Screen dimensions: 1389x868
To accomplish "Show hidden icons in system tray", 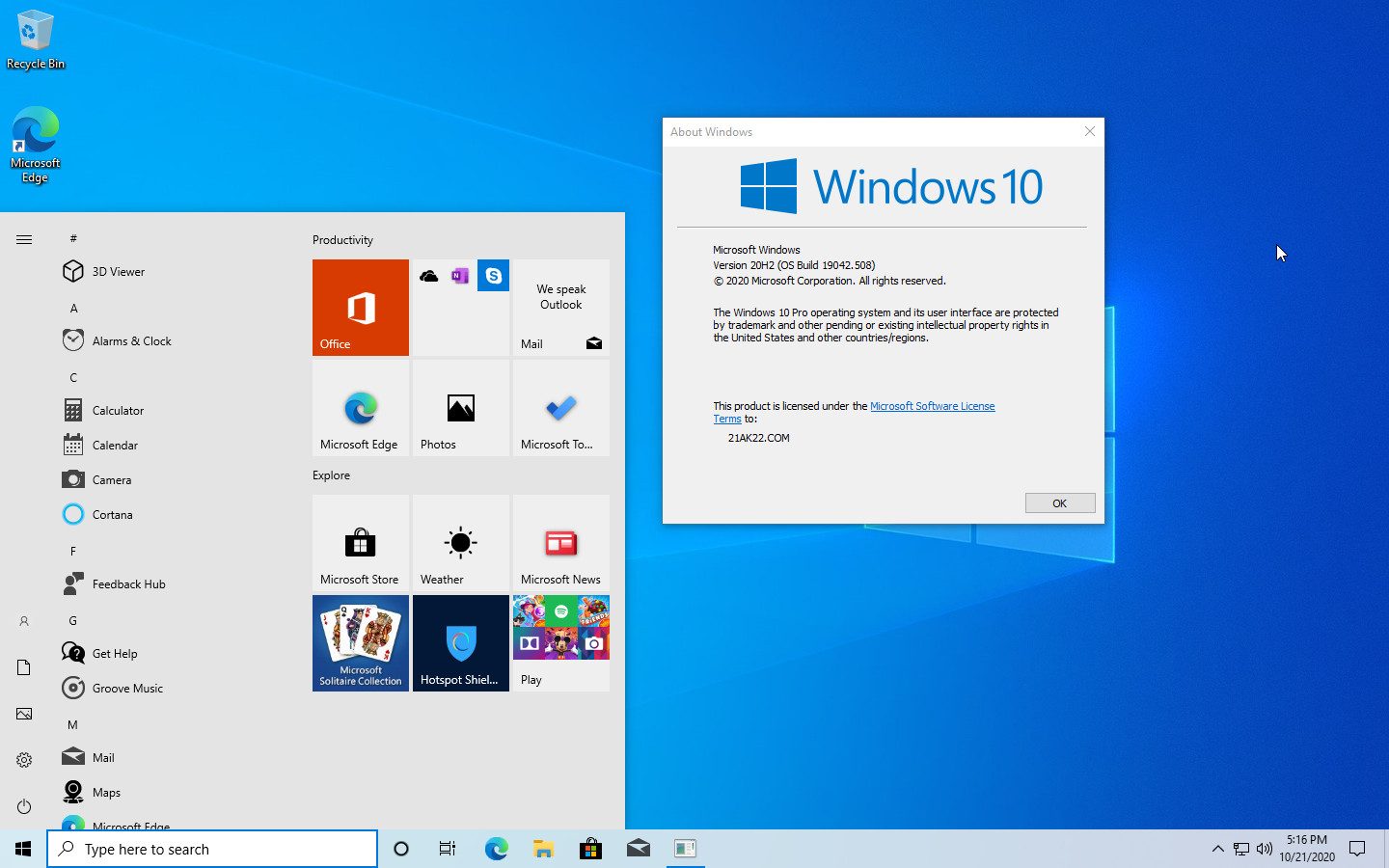I will pyautogui.click(x=1217, y=849).
